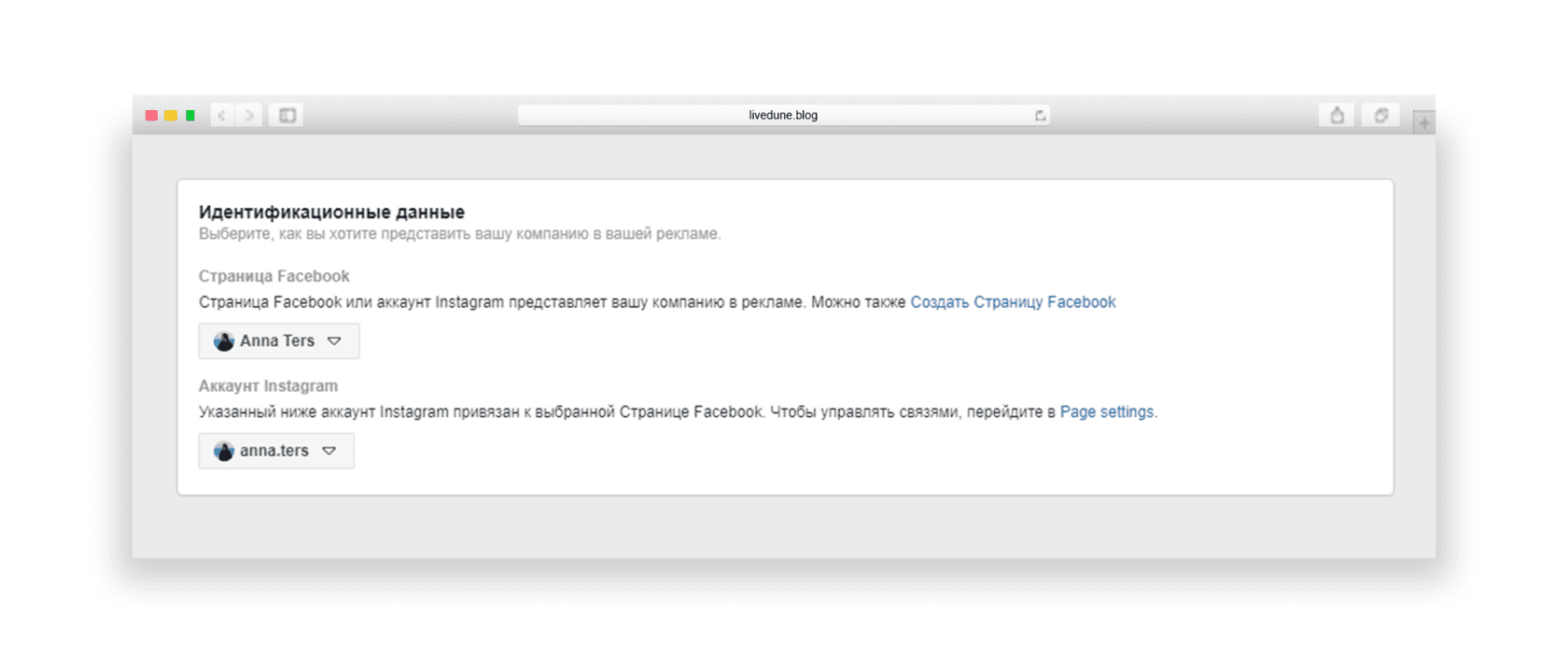Close the window with red button
The width and height of the screenshot is (1568, 653).
point(151,116)
